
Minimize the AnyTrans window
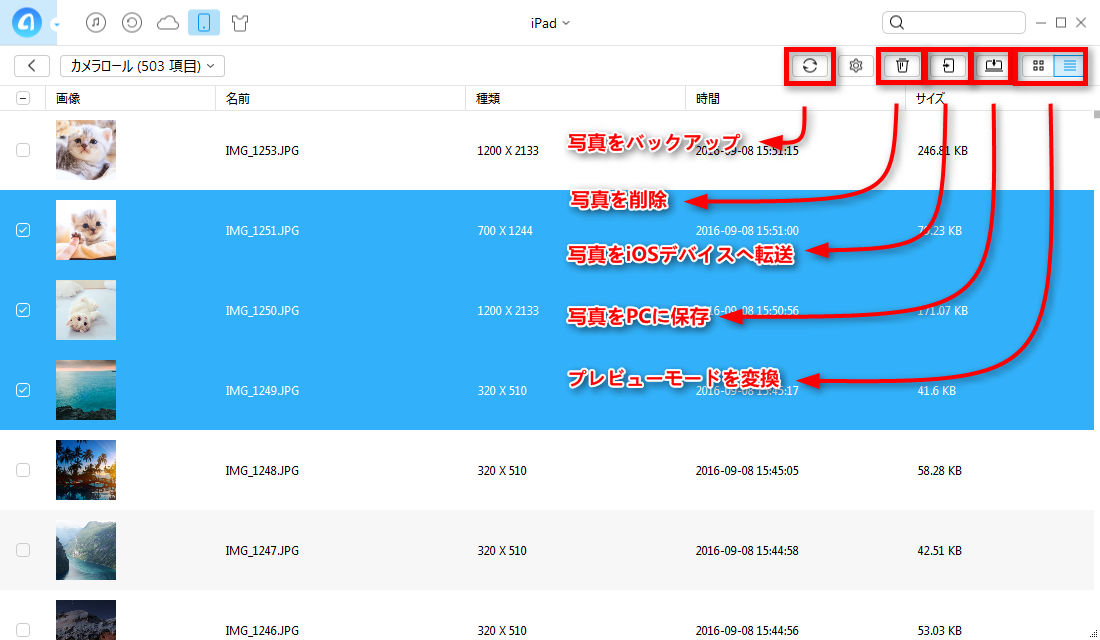[1041, 23]
